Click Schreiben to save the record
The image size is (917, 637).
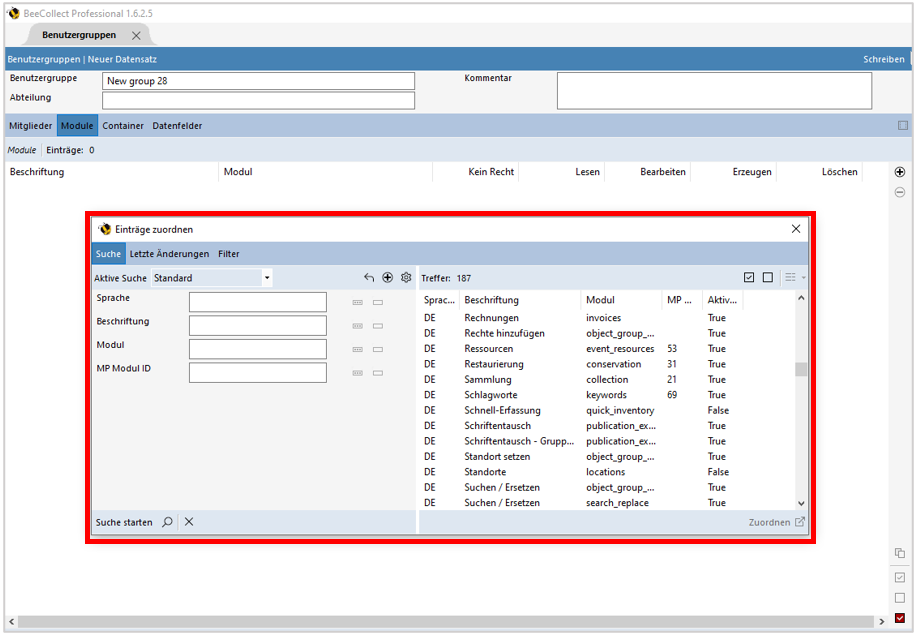point(883,59)
